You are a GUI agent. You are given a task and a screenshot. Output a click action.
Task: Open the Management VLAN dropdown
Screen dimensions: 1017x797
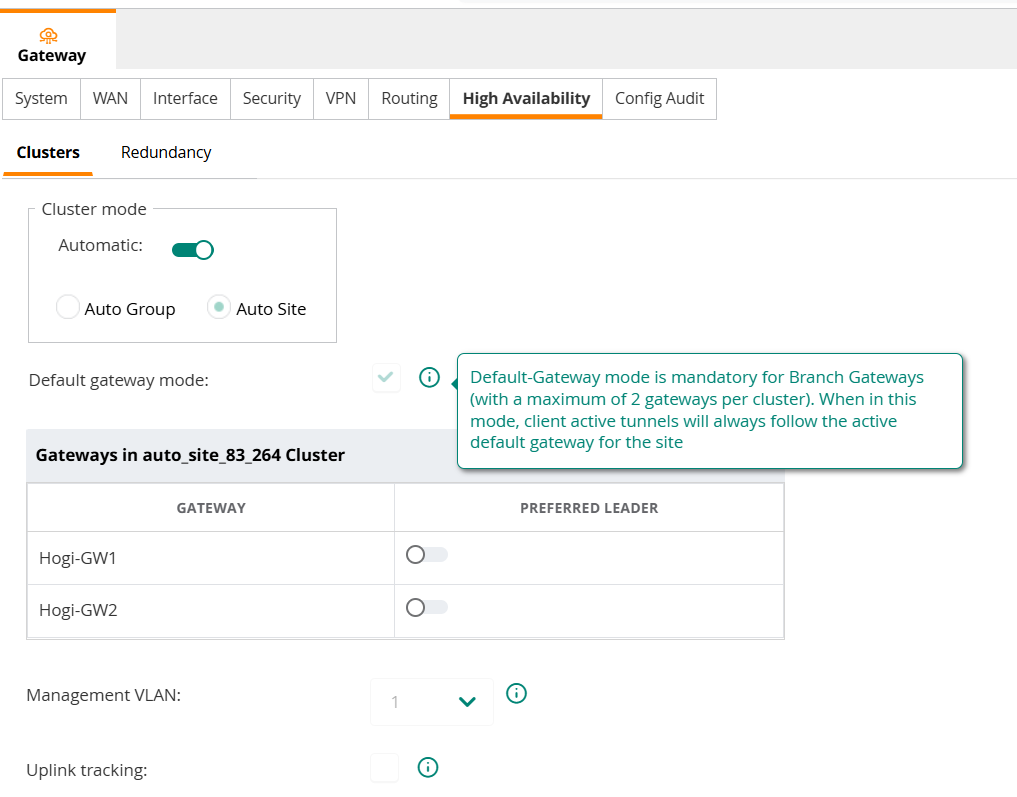click(x=432, y=702)
